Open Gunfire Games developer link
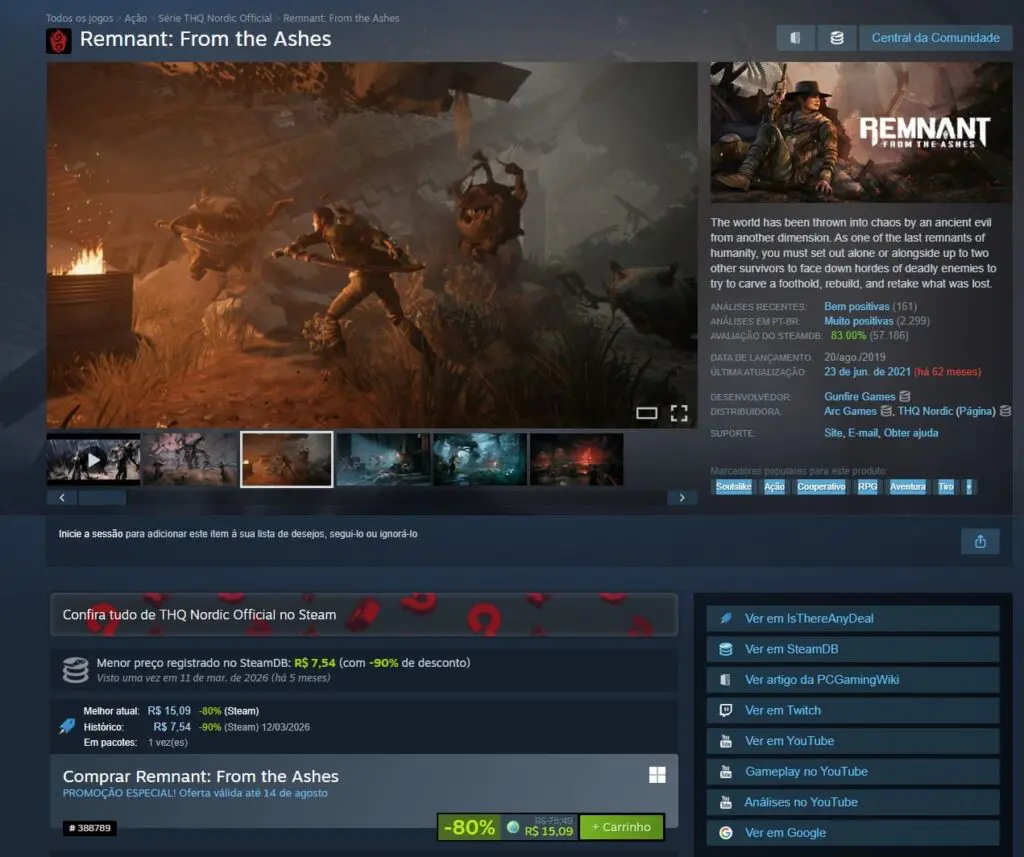The image size is (1024, 857). 859,396
